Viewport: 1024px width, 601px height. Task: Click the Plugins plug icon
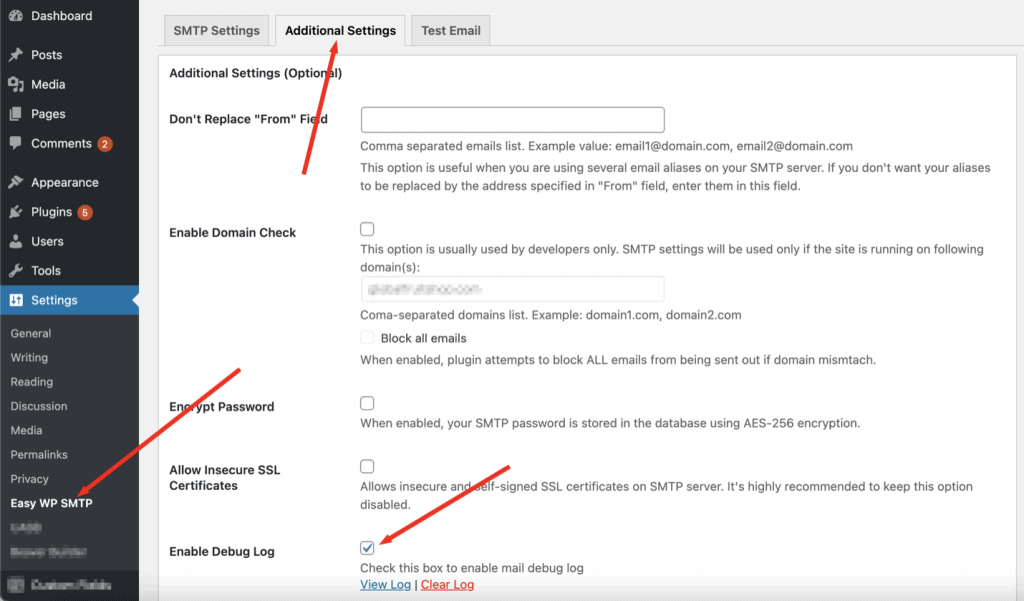coord(16,212)
